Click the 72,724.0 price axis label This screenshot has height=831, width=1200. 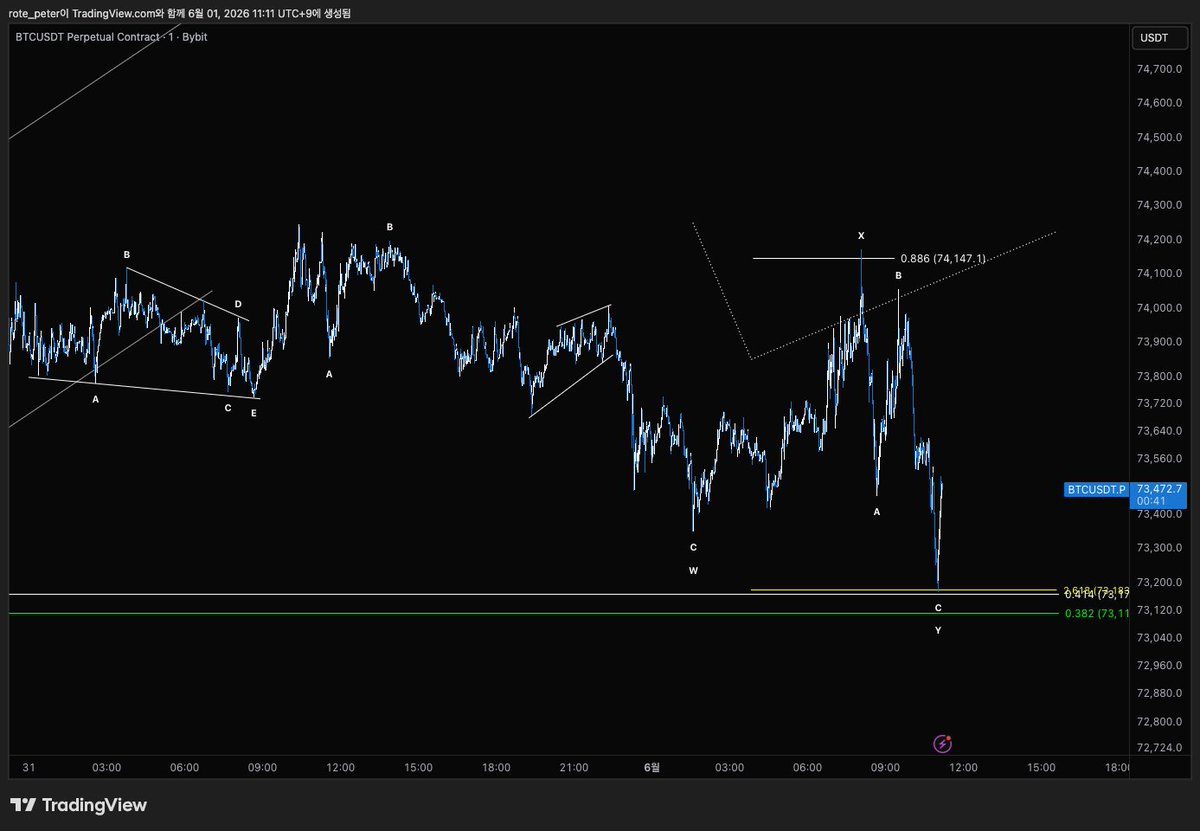(1158, 748)
